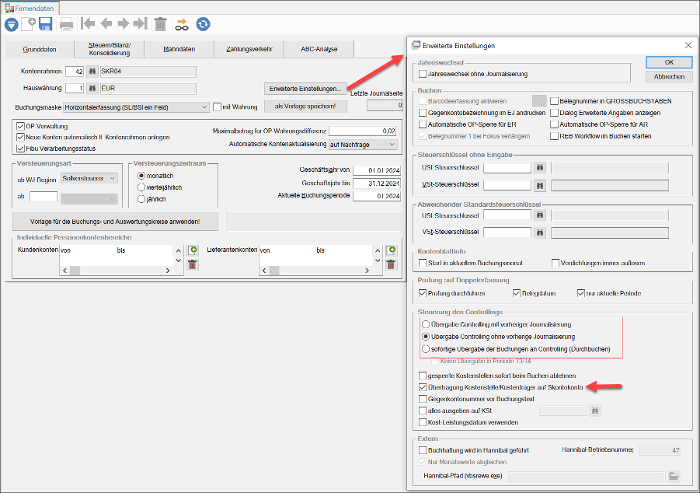Image resolution: width=700 pixels, height=493 pixels.
Task: Click the yellow arrow chain link icon
Action: click(x=182, y=25)
